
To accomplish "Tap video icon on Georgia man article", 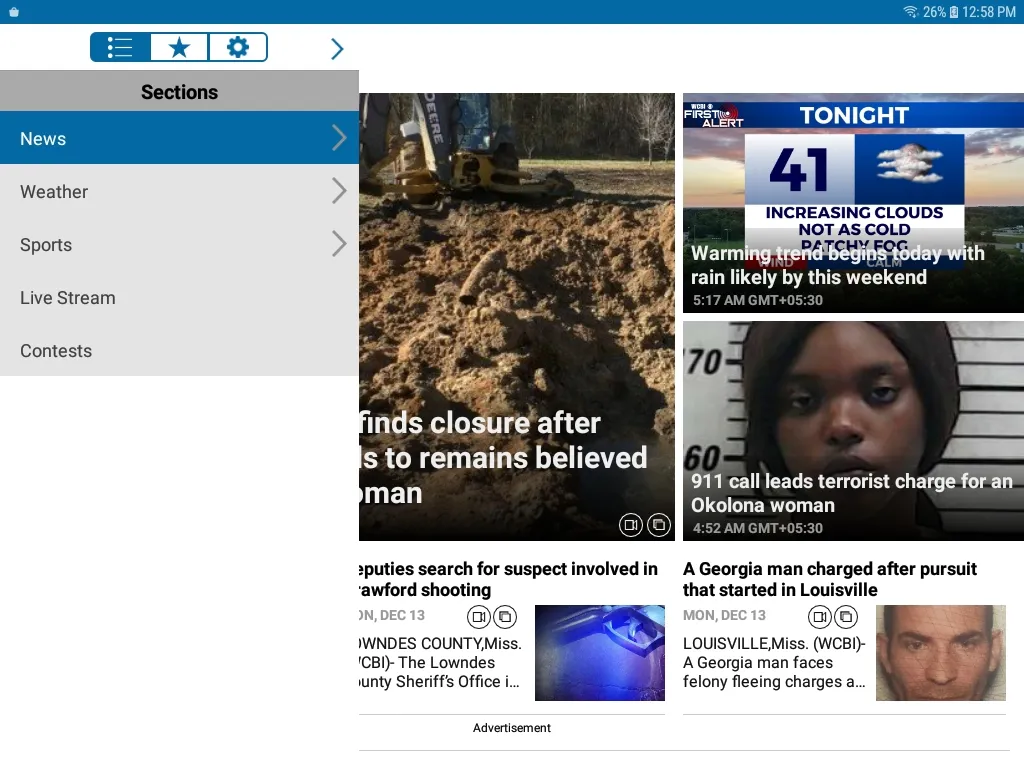I will pos(820,616).
